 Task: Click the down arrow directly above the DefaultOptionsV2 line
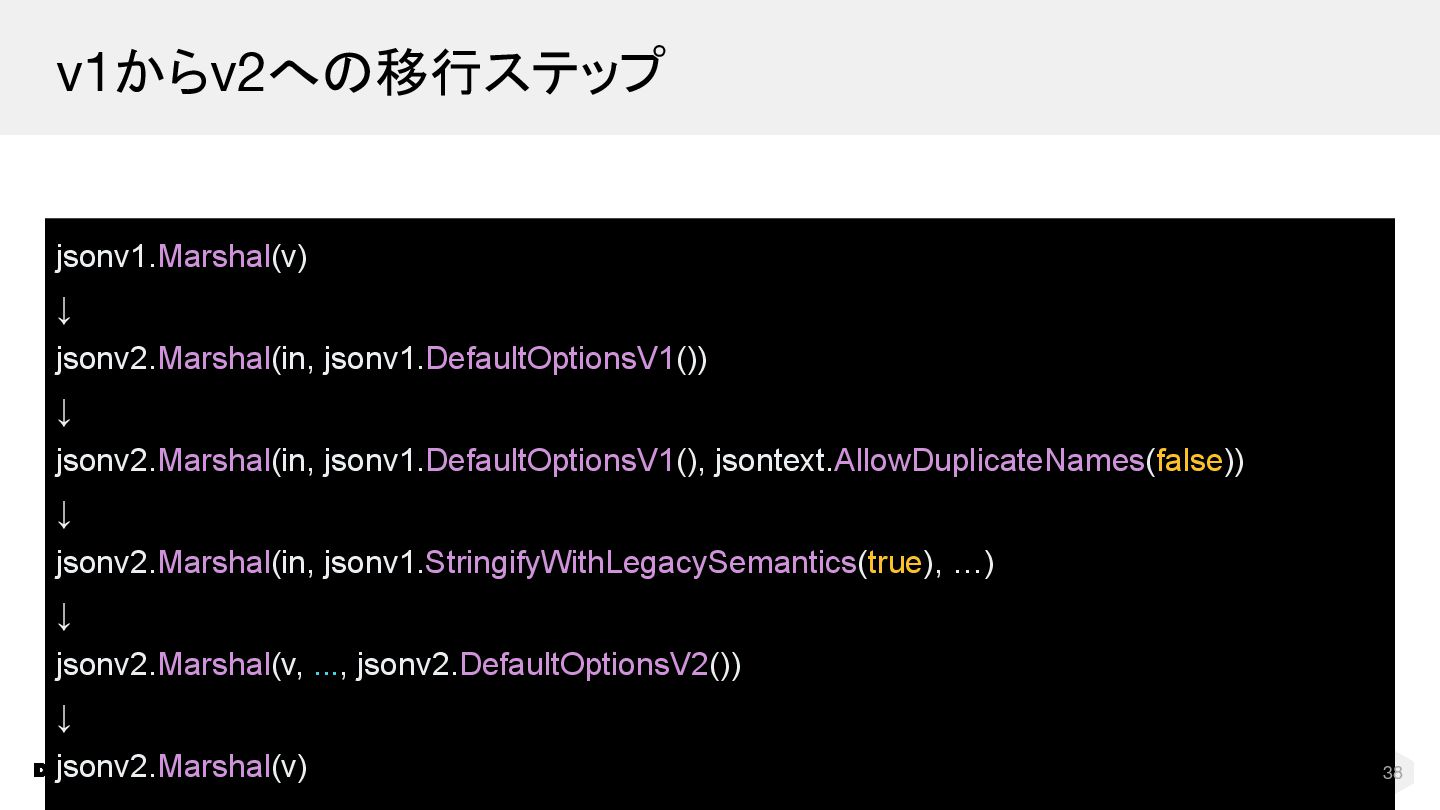tap(64, 614)
